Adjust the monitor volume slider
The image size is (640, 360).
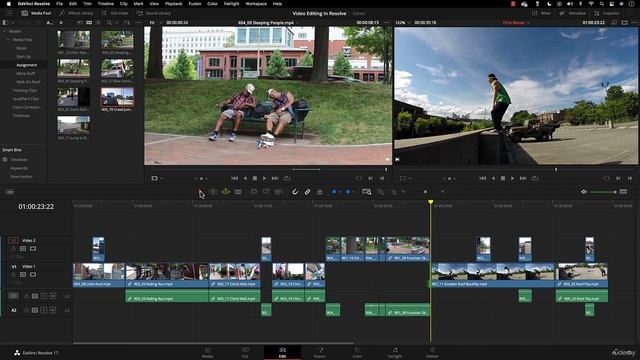tap(603, 192)
